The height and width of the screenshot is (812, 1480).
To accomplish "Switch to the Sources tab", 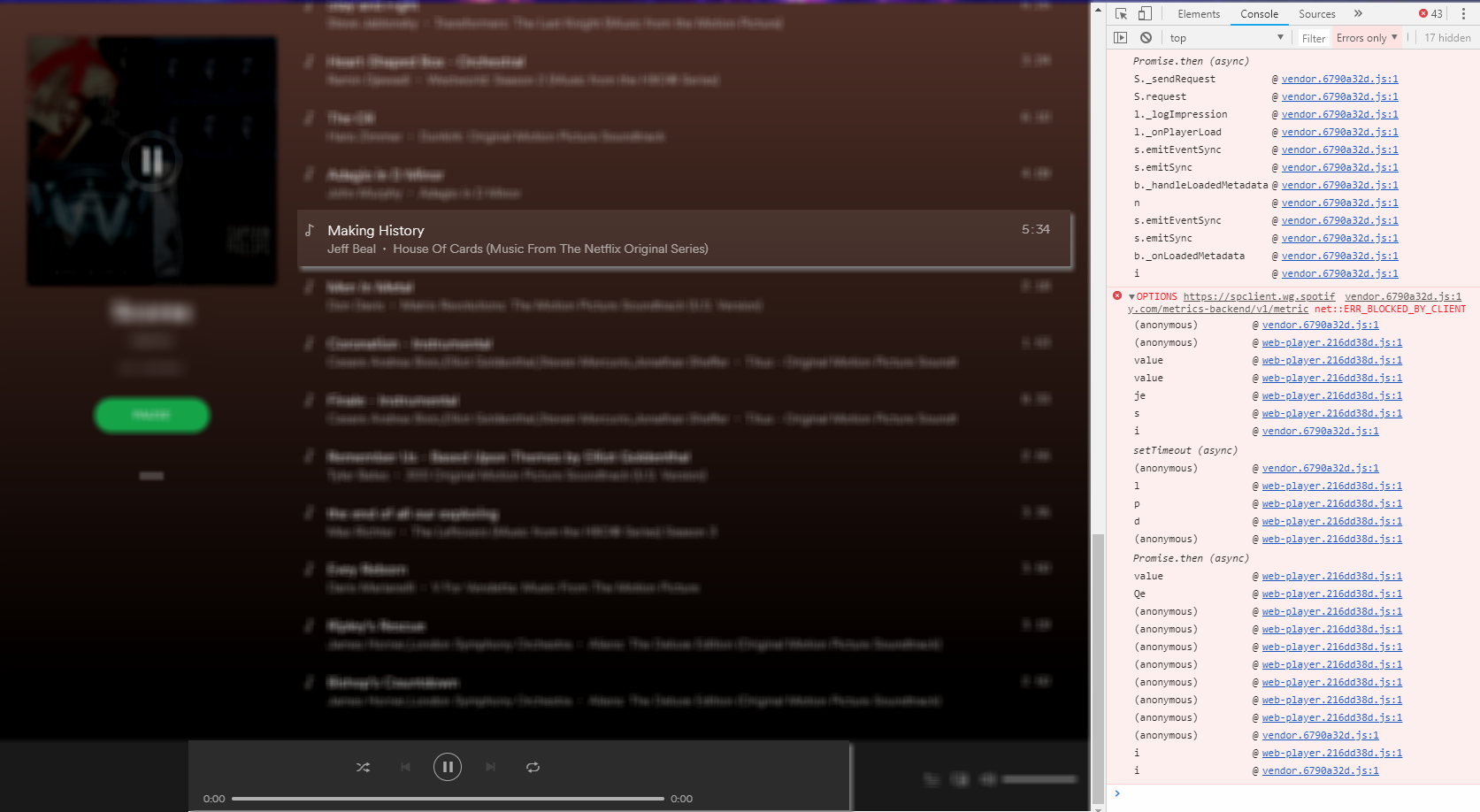I will 1316,13.
